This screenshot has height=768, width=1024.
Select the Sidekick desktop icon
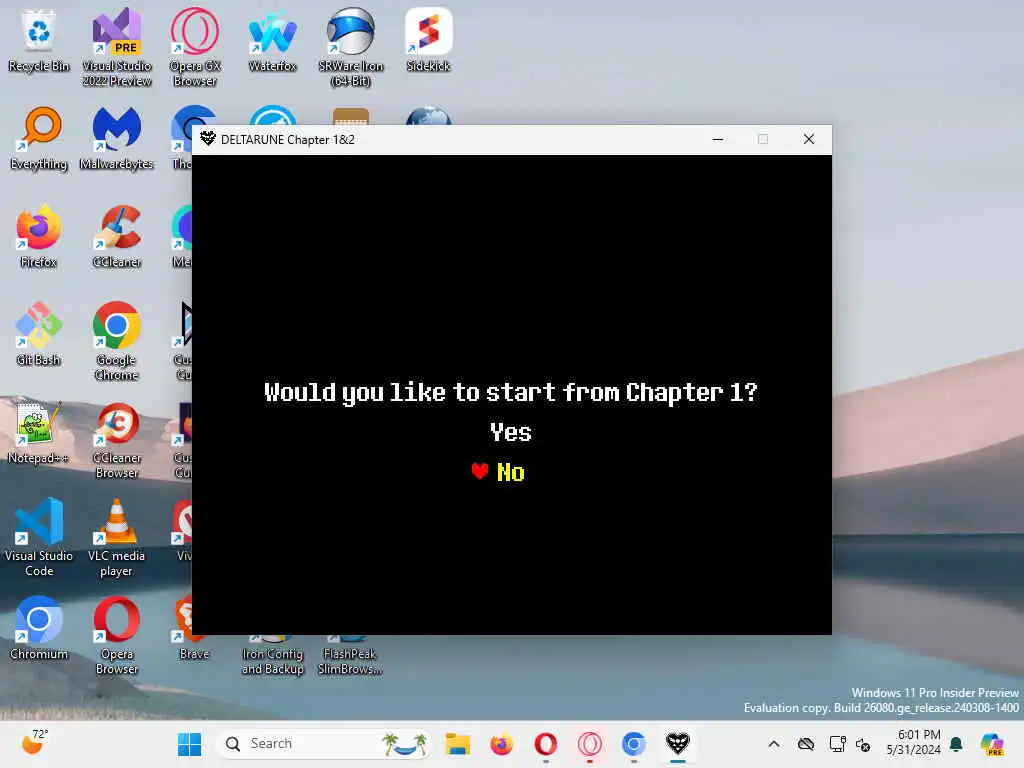[x=428, y=40]
